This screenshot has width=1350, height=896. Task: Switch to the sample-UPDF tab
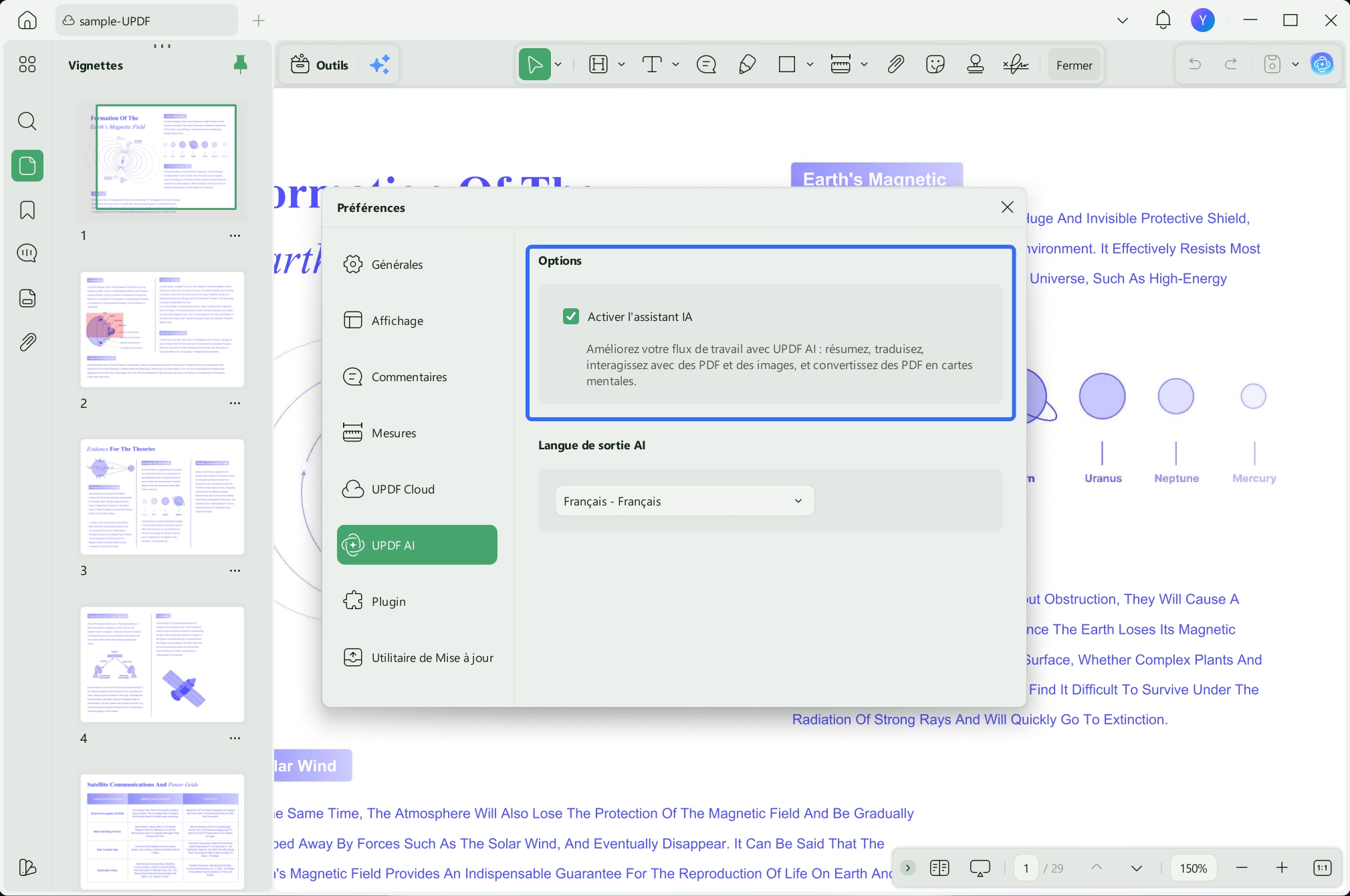click(146, 21)
